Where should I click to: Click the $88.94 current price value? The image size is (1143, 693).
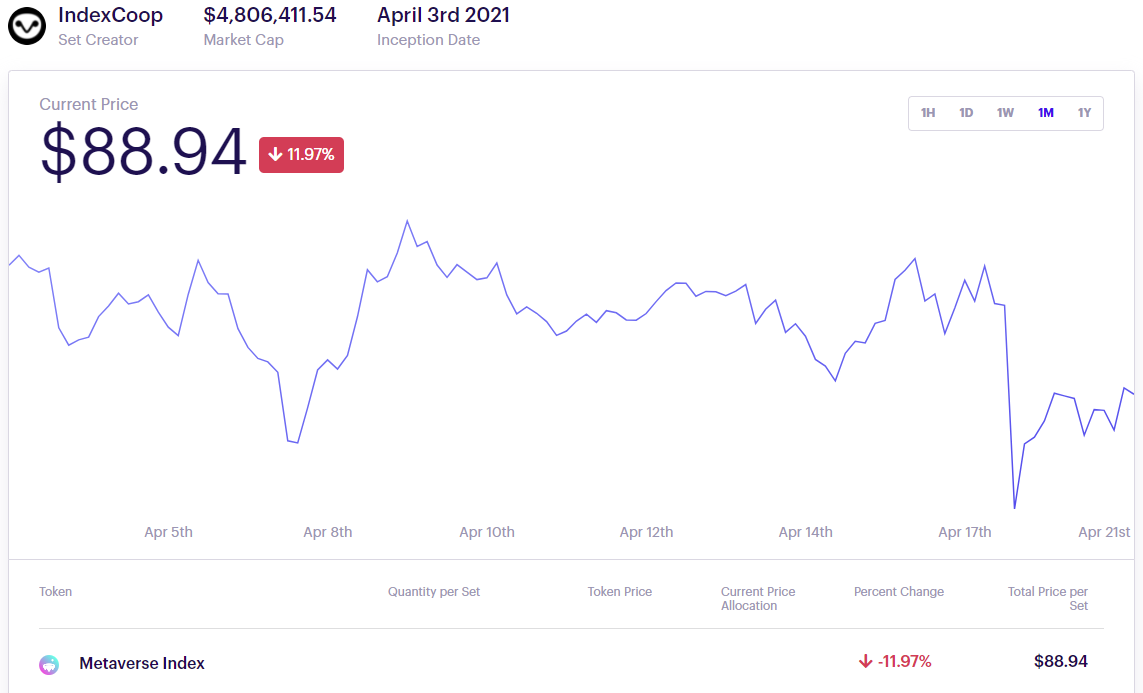click(143, 153)
